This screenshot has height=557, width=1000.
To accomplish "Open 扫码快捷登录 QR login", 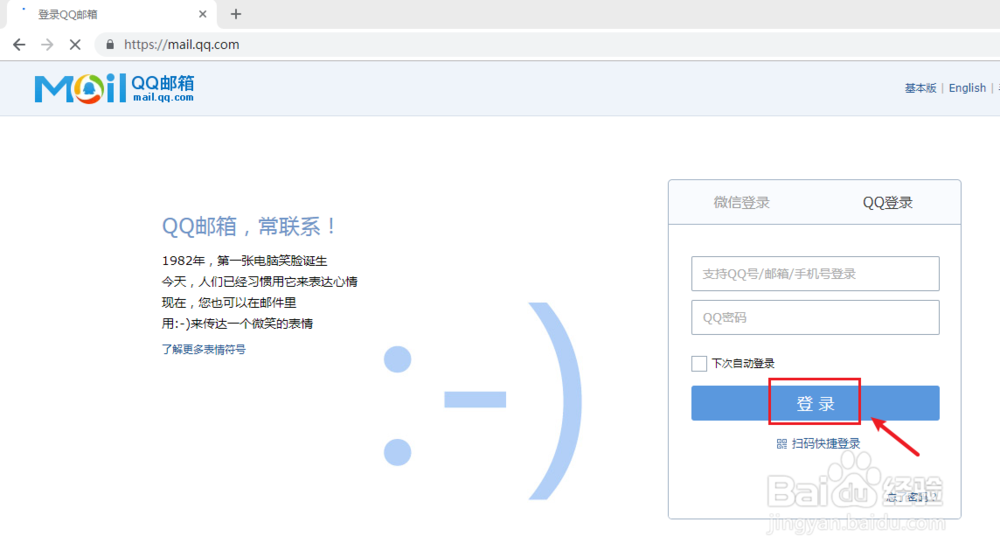I will point(818,443).
